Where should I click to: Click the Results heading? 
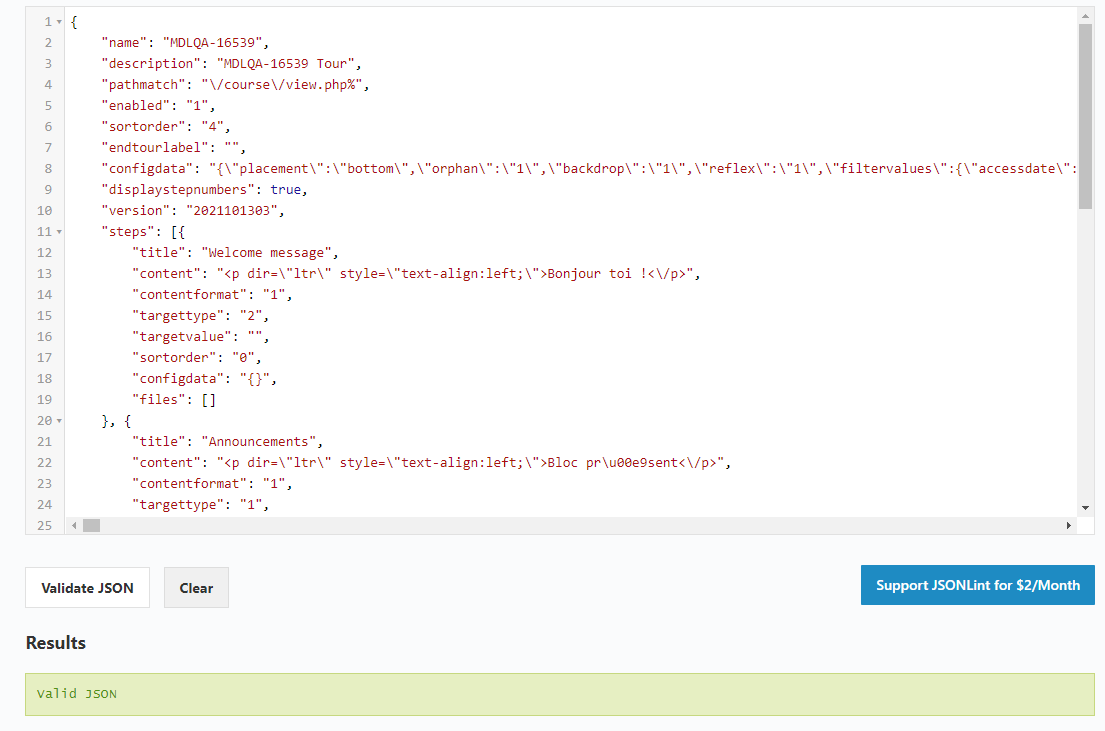56,643
